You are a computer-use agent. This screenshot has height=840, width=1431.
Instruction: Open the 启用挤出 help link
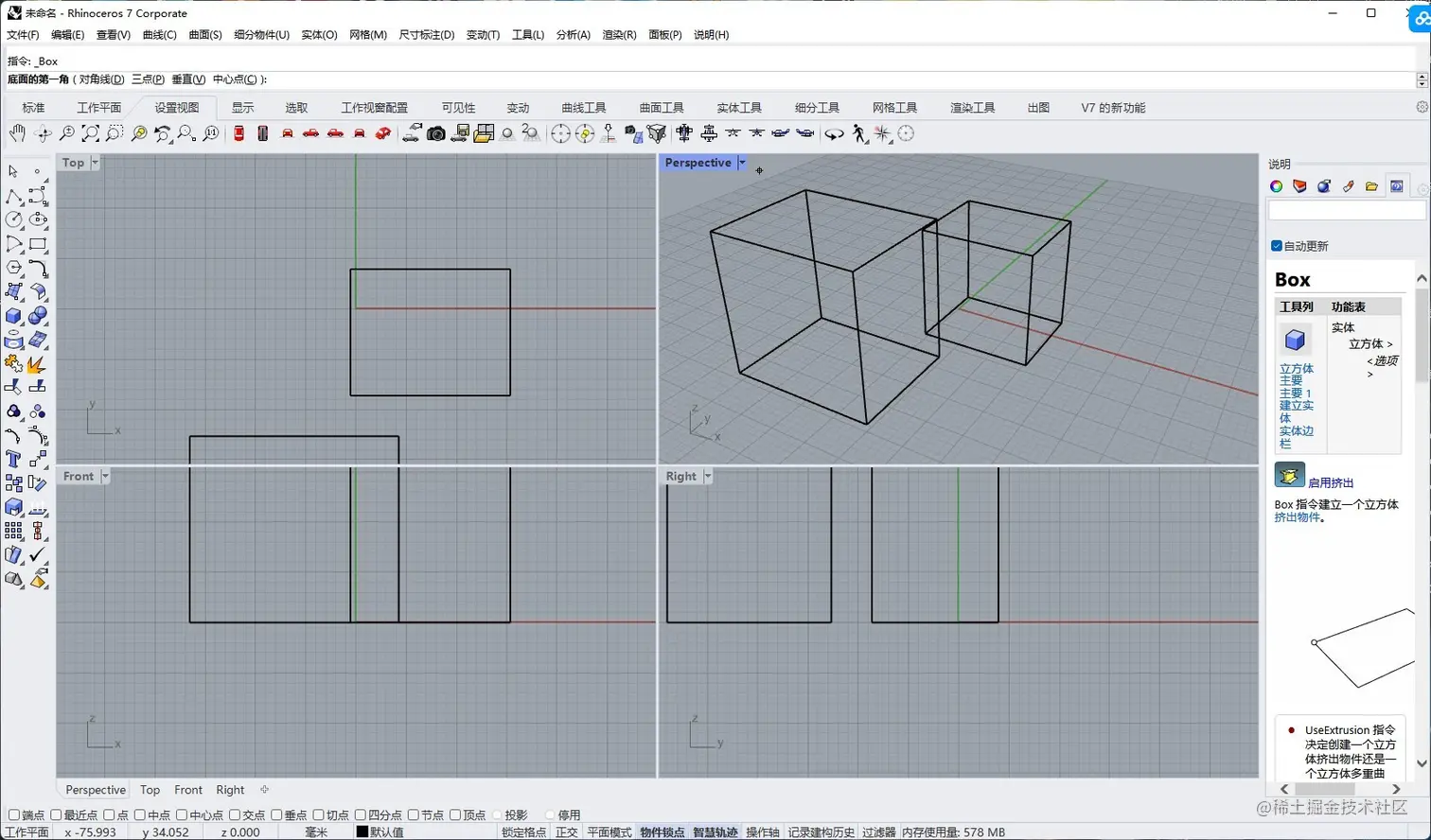click(x=1331, y=482)
